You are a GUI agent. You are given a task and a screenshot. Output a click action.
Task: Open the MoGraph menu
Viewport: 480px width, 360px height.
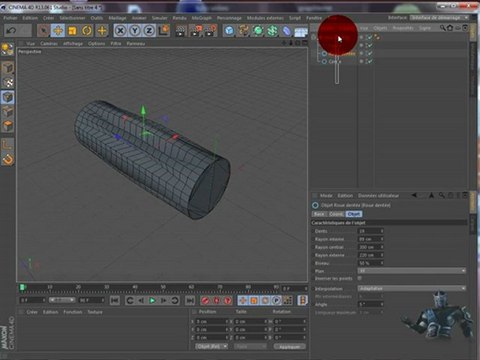[x=201, y=18]
